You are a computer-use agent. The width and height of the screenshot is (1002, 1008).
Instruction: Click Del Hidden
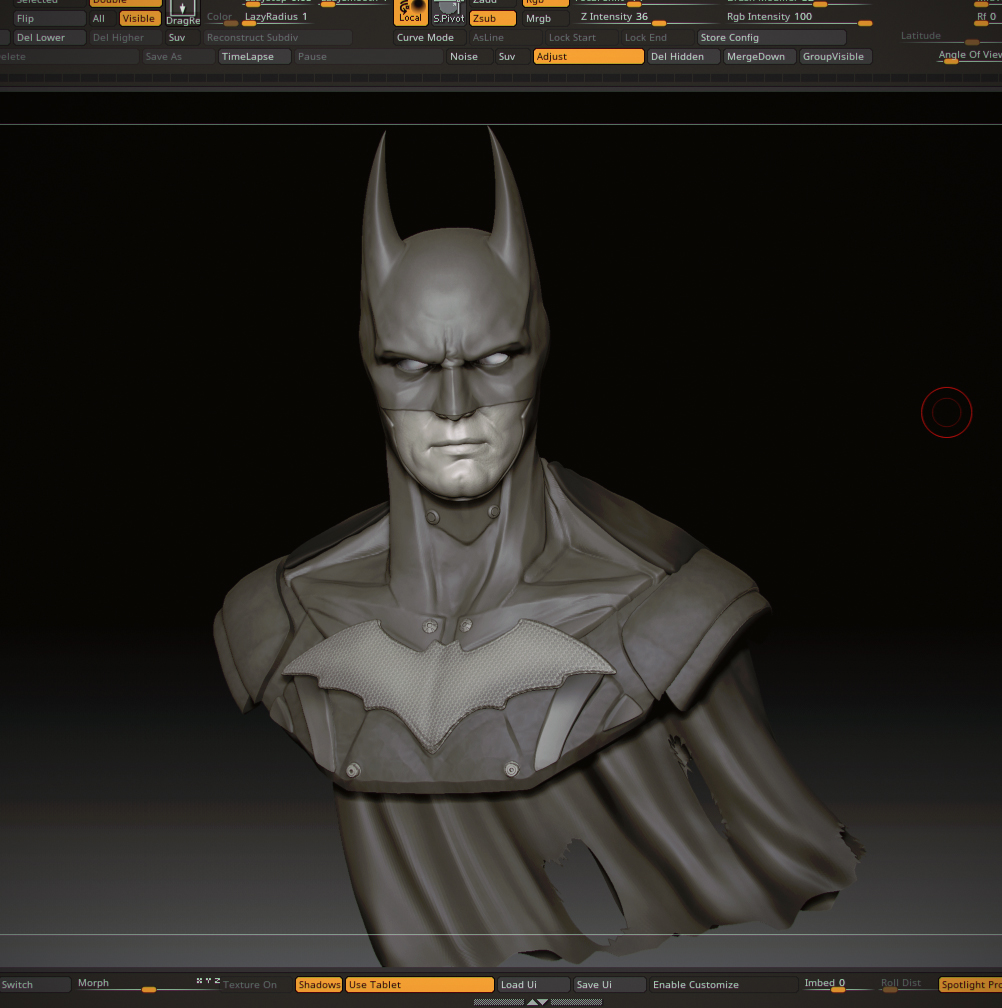[x=683, y=57]
